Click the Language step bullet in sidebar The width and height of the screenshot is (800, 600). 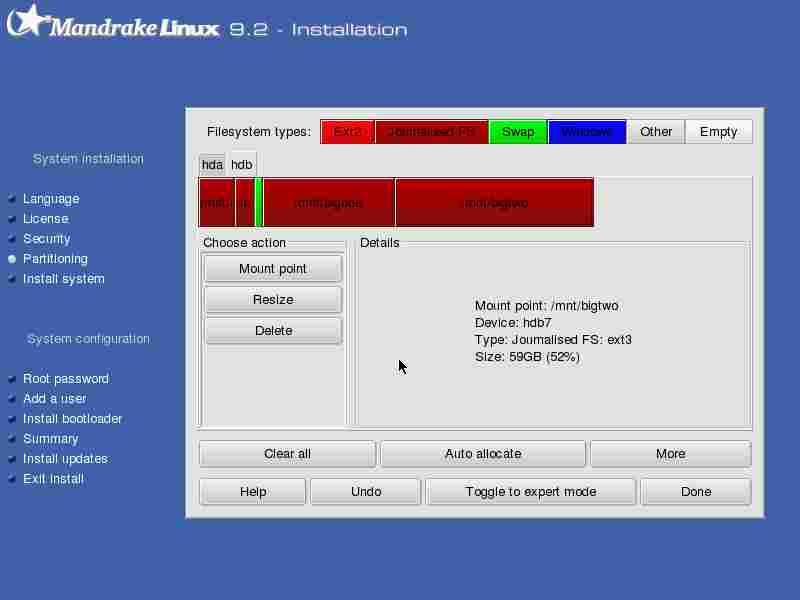coord(12,199)
